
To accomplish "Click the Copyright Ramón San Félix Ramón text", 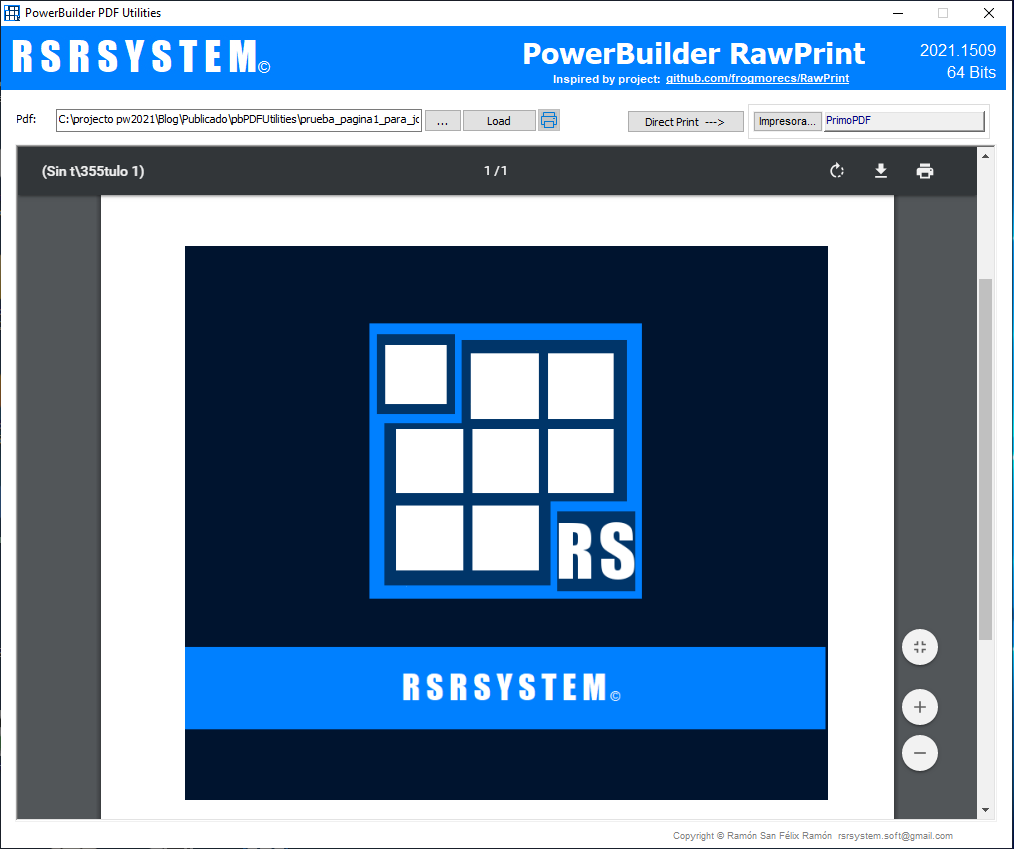I will pyautogui.click(x=752, y=835).
